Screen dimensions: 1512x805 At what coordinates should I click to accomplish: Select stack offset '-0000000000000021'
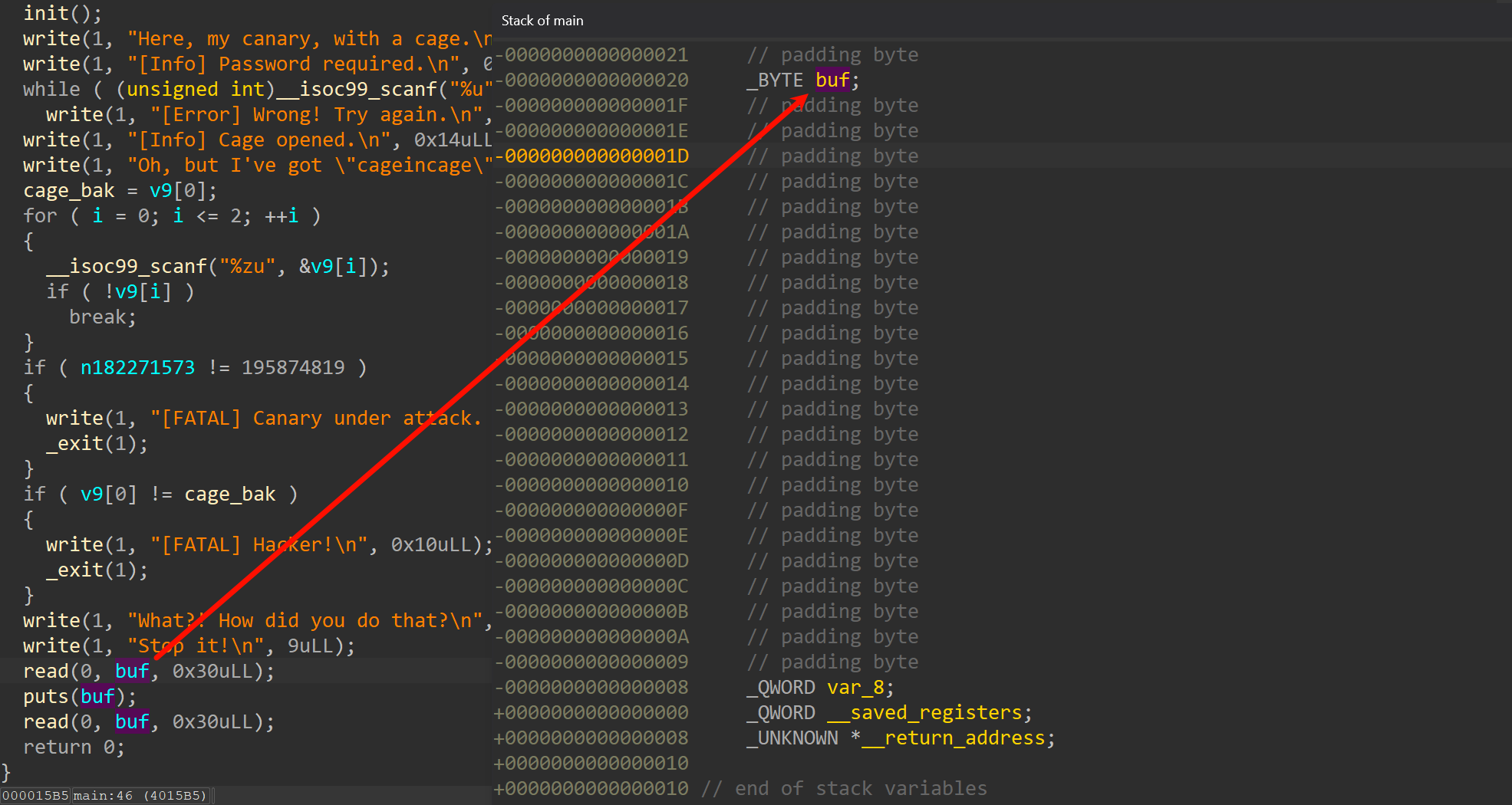(592, 54)
